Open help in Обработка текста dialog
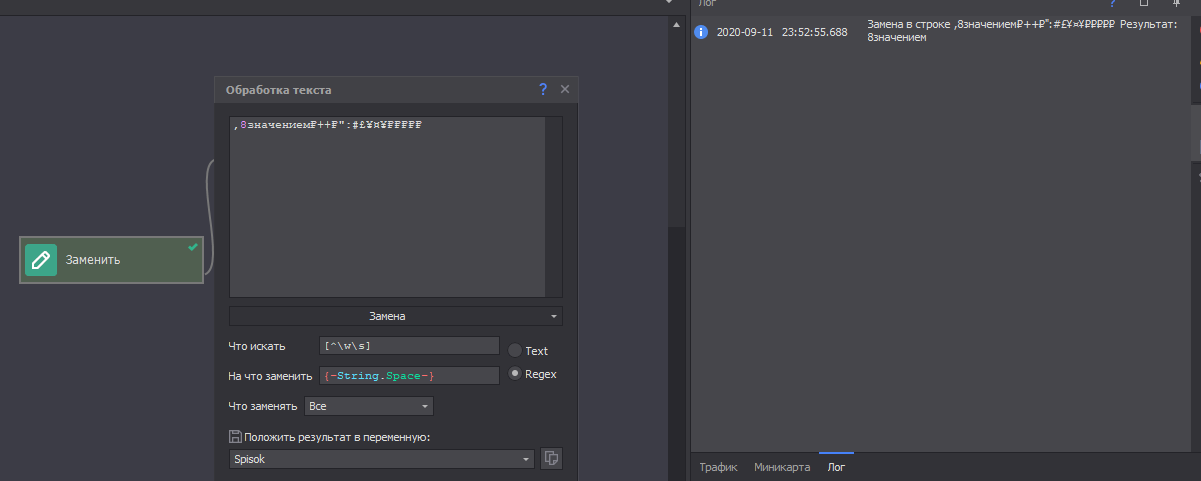The width and height of the screenshot is (1201, 481). click(x=543, y=89)
